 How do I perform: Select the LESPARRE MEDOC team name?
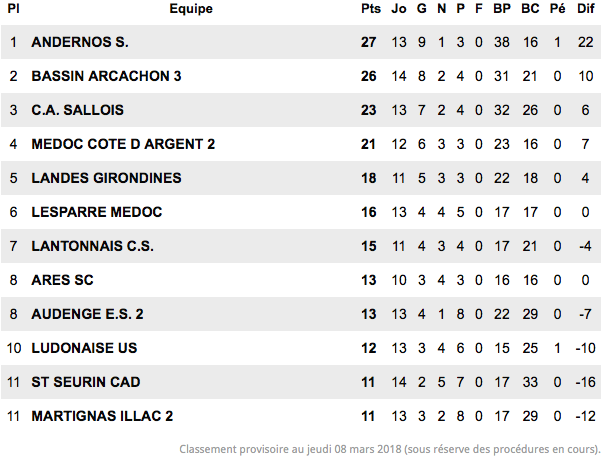[97, 212]
